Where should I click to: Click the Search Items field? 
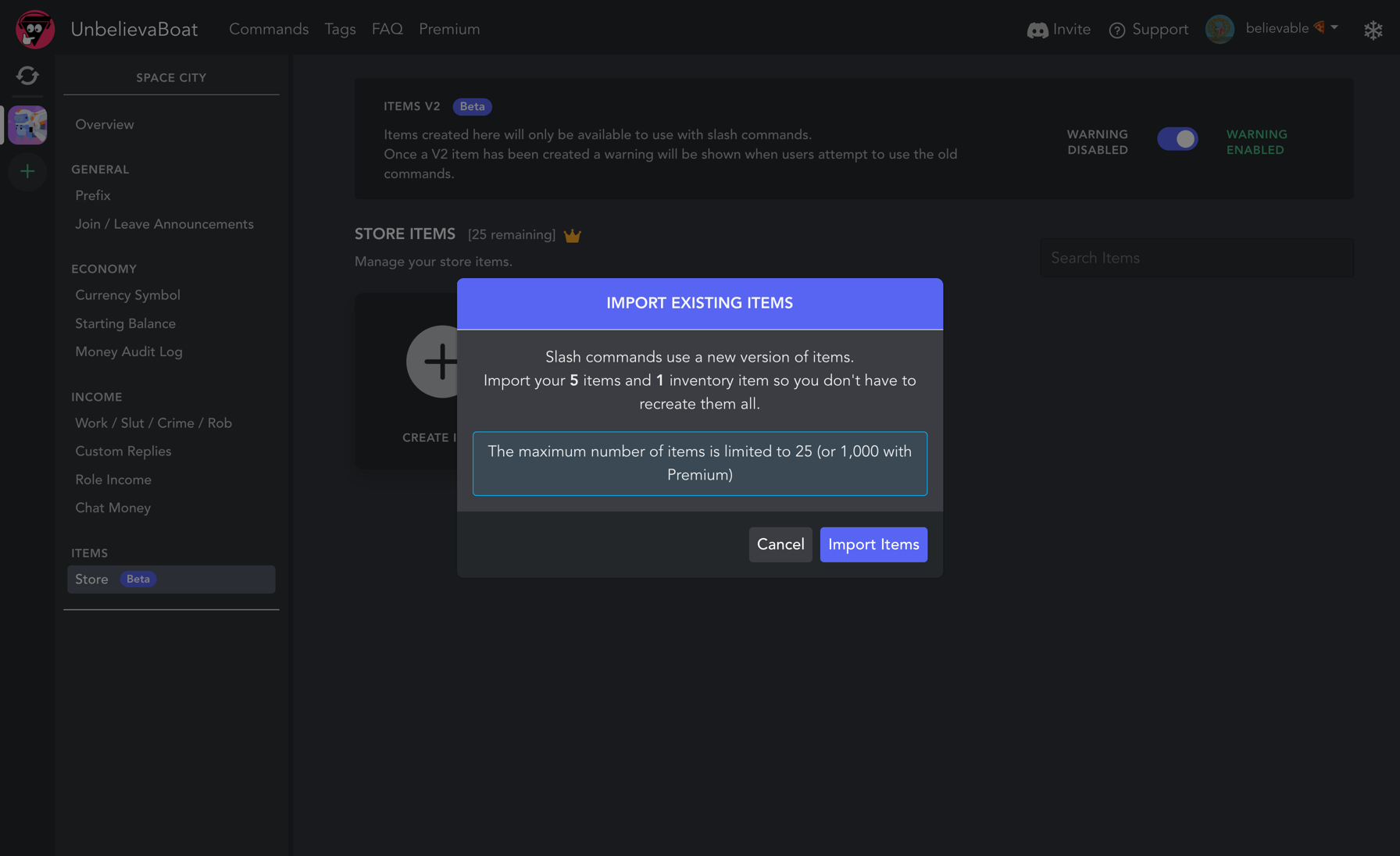point(1197,258)
